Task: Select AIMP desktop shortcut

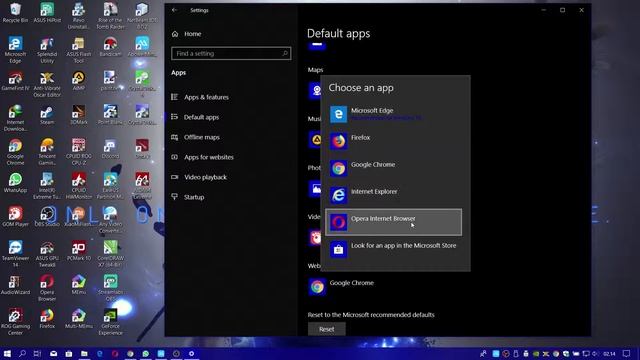Action: (x=78, y=80)
